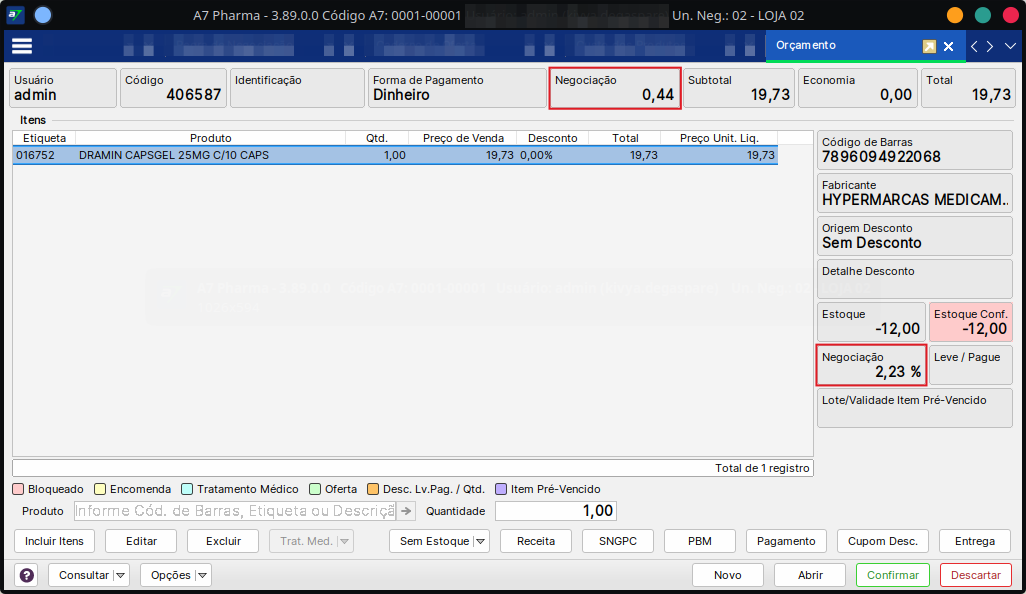
Task: Expand the tab list chevron
Action: [1010, 46]
